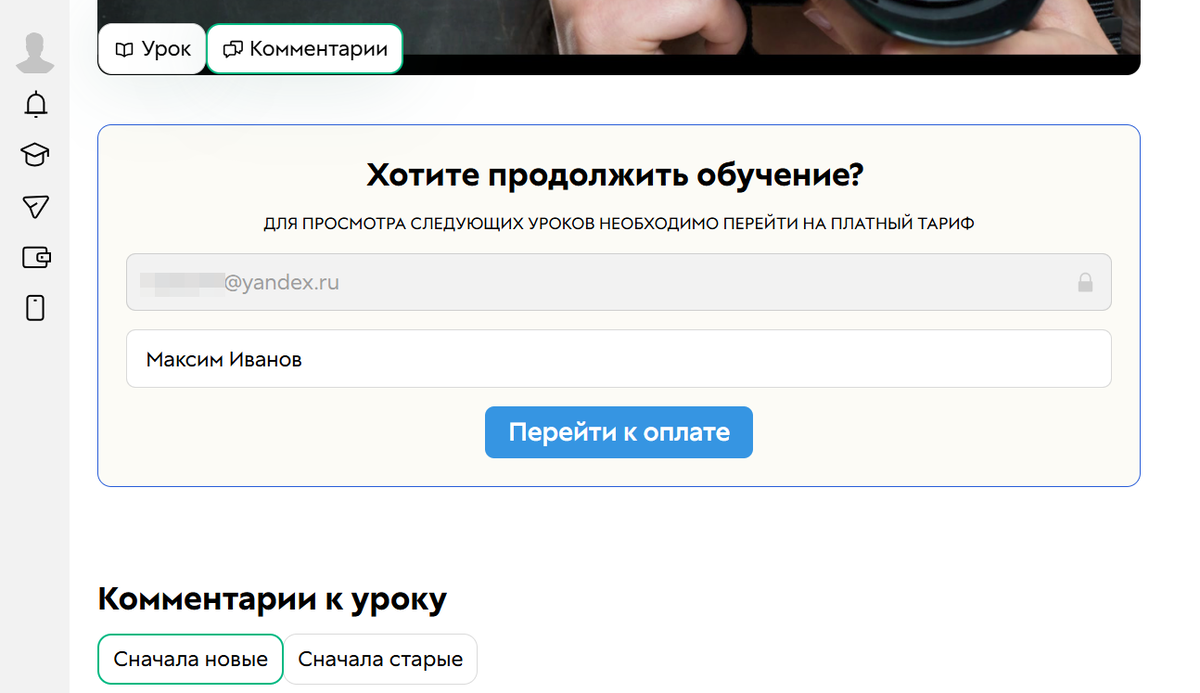Click the open book icon on Урок tab

tap(124, 48)
